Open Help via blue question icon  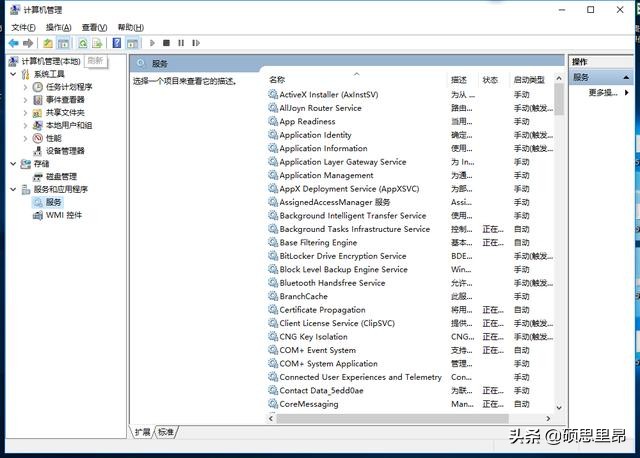pyautogui.click(x=117, y=43)
